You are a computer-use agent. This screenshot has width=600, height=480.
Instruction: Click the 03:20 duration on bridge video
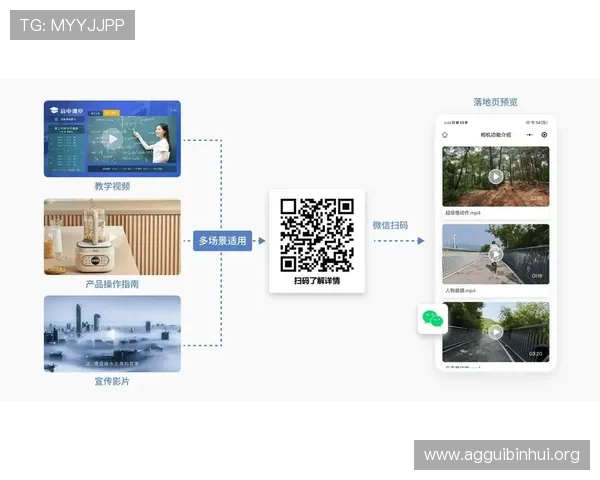pos(536,354)
